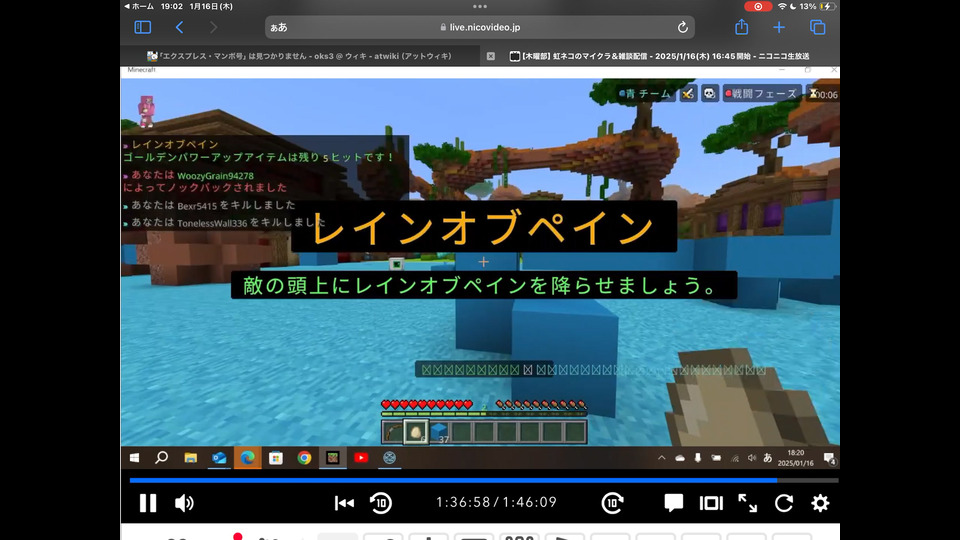
Task: Open Windows notification center icon
Action: coord(829,458)
